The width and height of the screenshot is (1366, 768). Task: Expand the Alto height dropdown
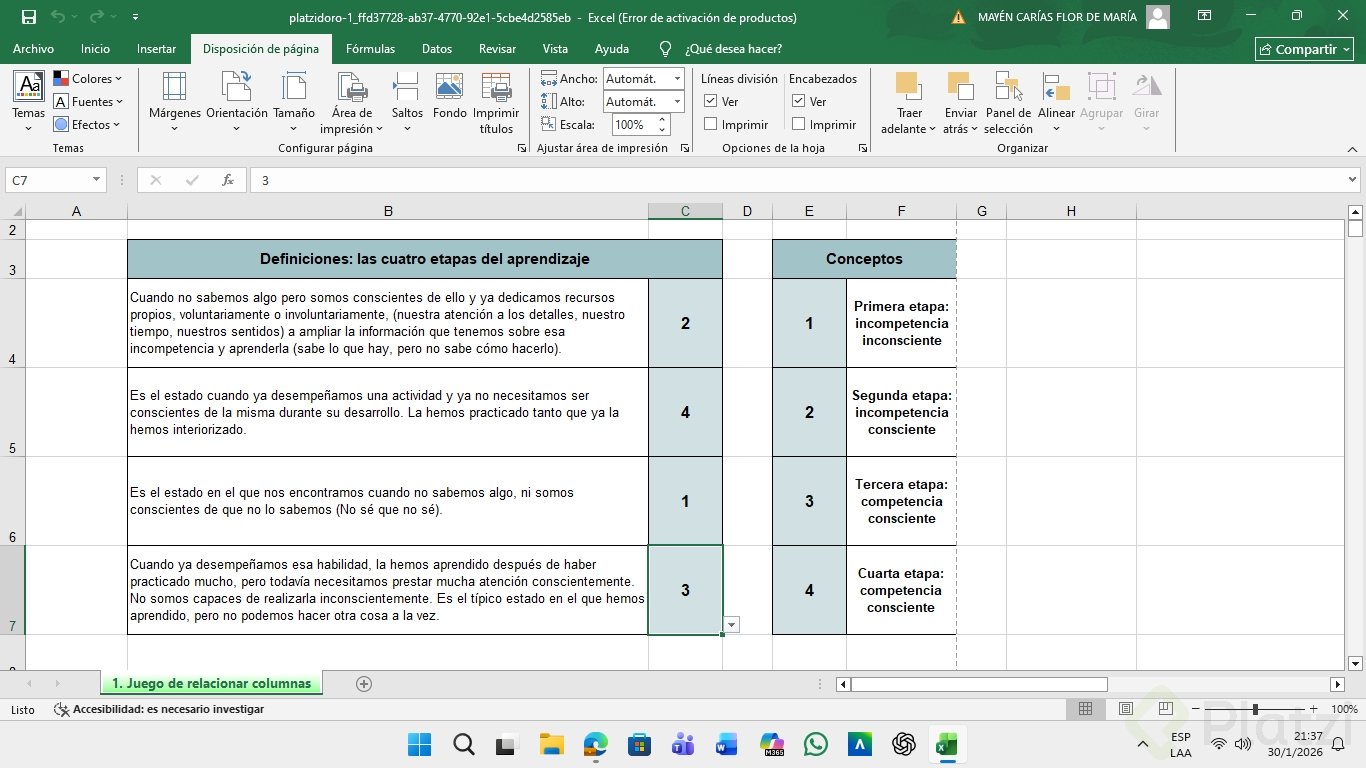(x=677, y=102)
